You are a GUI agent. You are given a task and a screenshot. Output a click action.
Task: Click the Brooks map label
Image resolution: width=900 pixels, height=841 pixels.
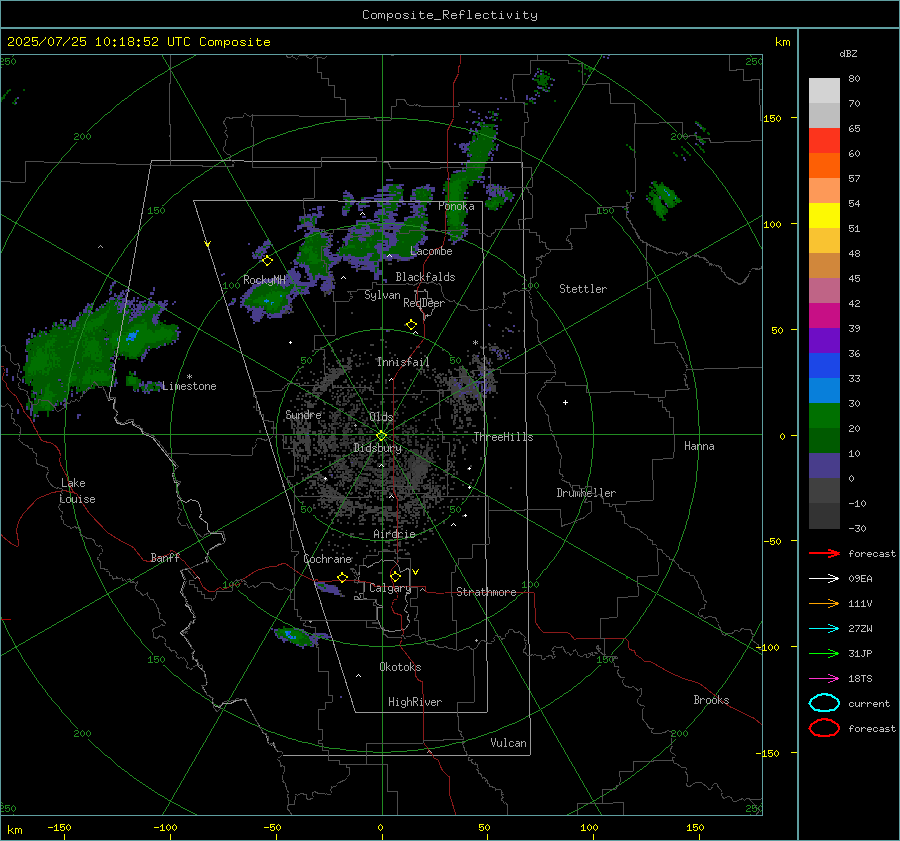pos(711,700)
